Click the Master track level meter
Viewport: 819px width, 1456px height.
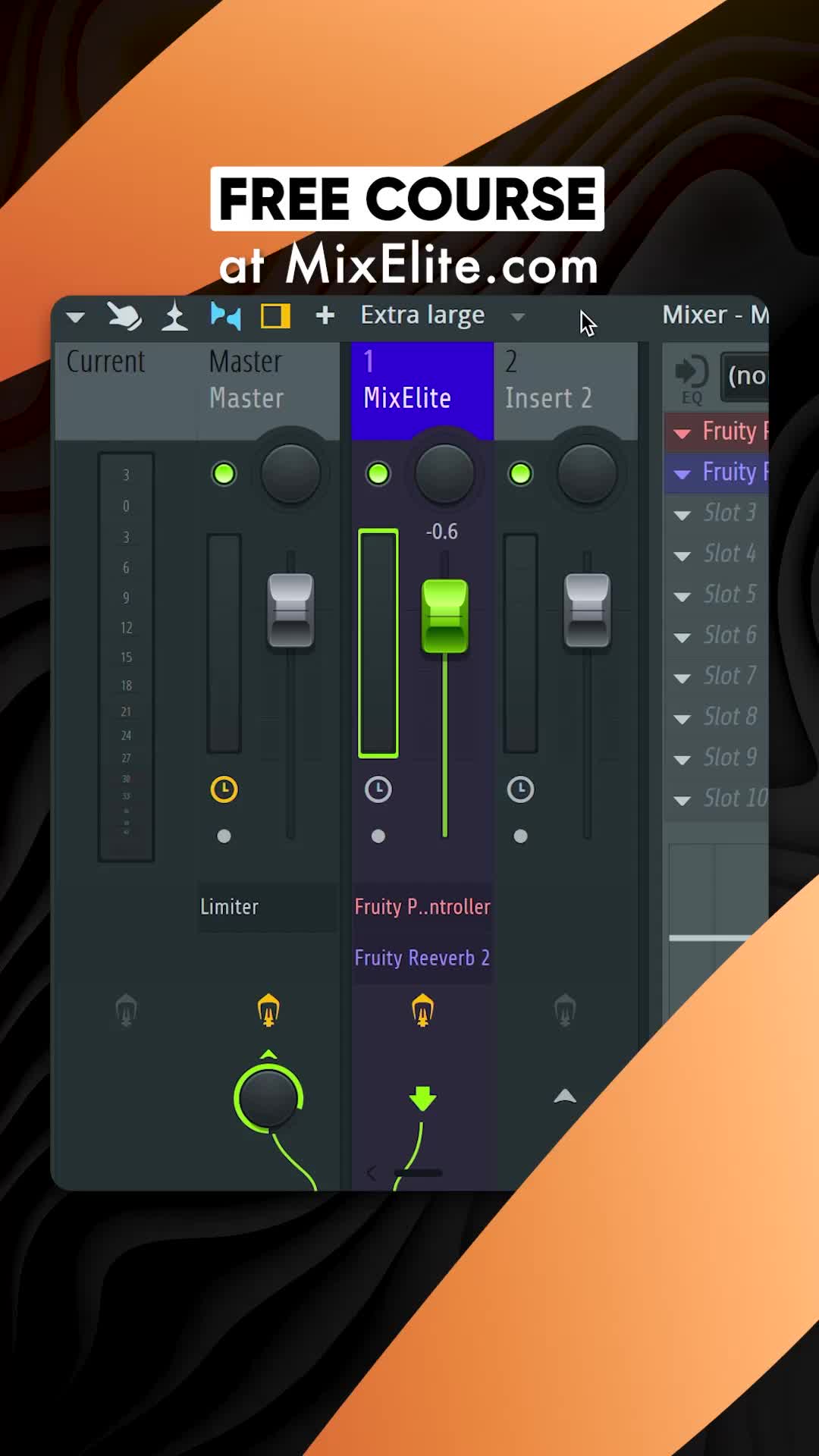click(224, 643)
